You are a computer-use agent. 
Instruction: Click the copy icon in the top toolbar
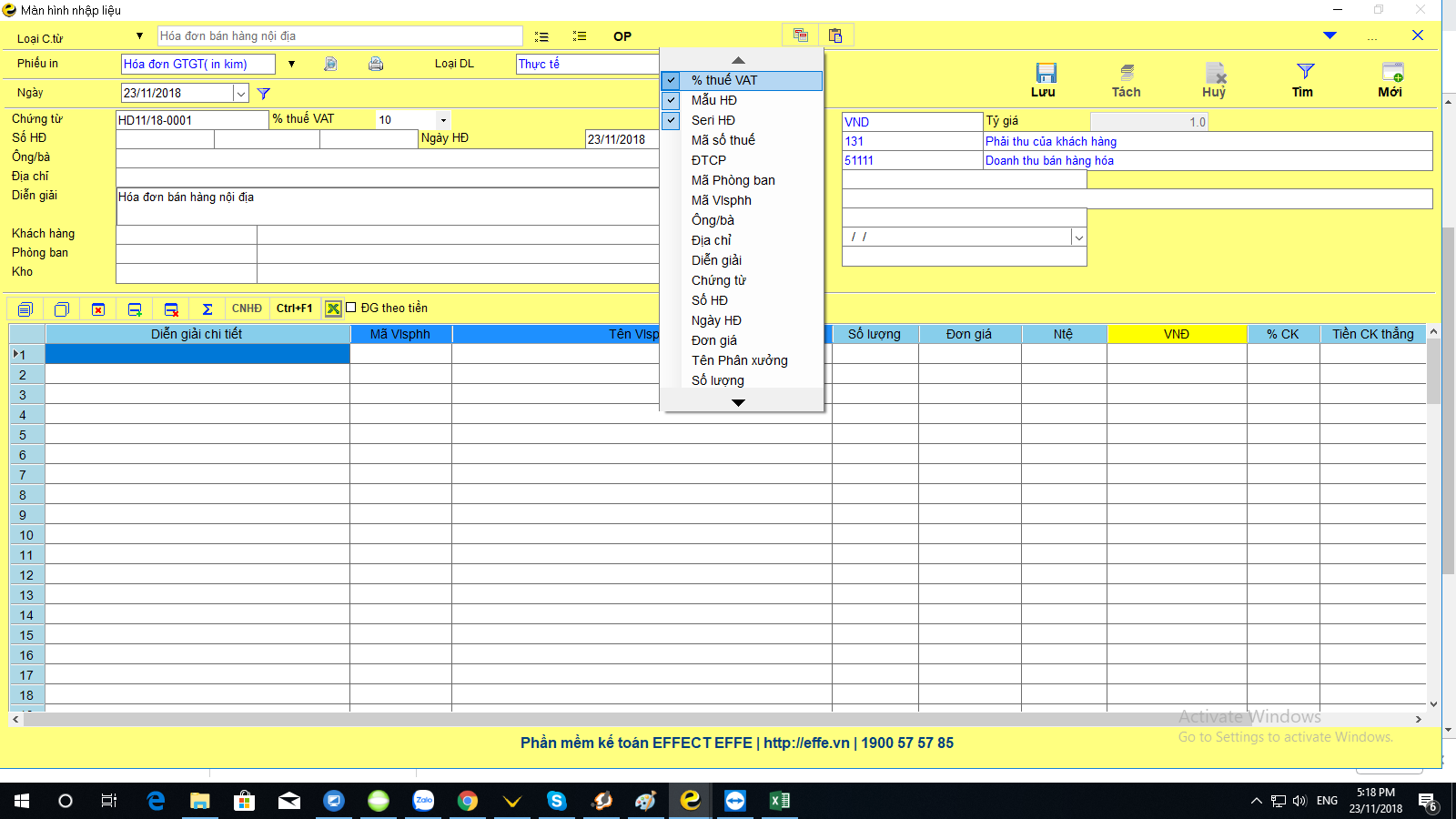click(x=801, y=35)
